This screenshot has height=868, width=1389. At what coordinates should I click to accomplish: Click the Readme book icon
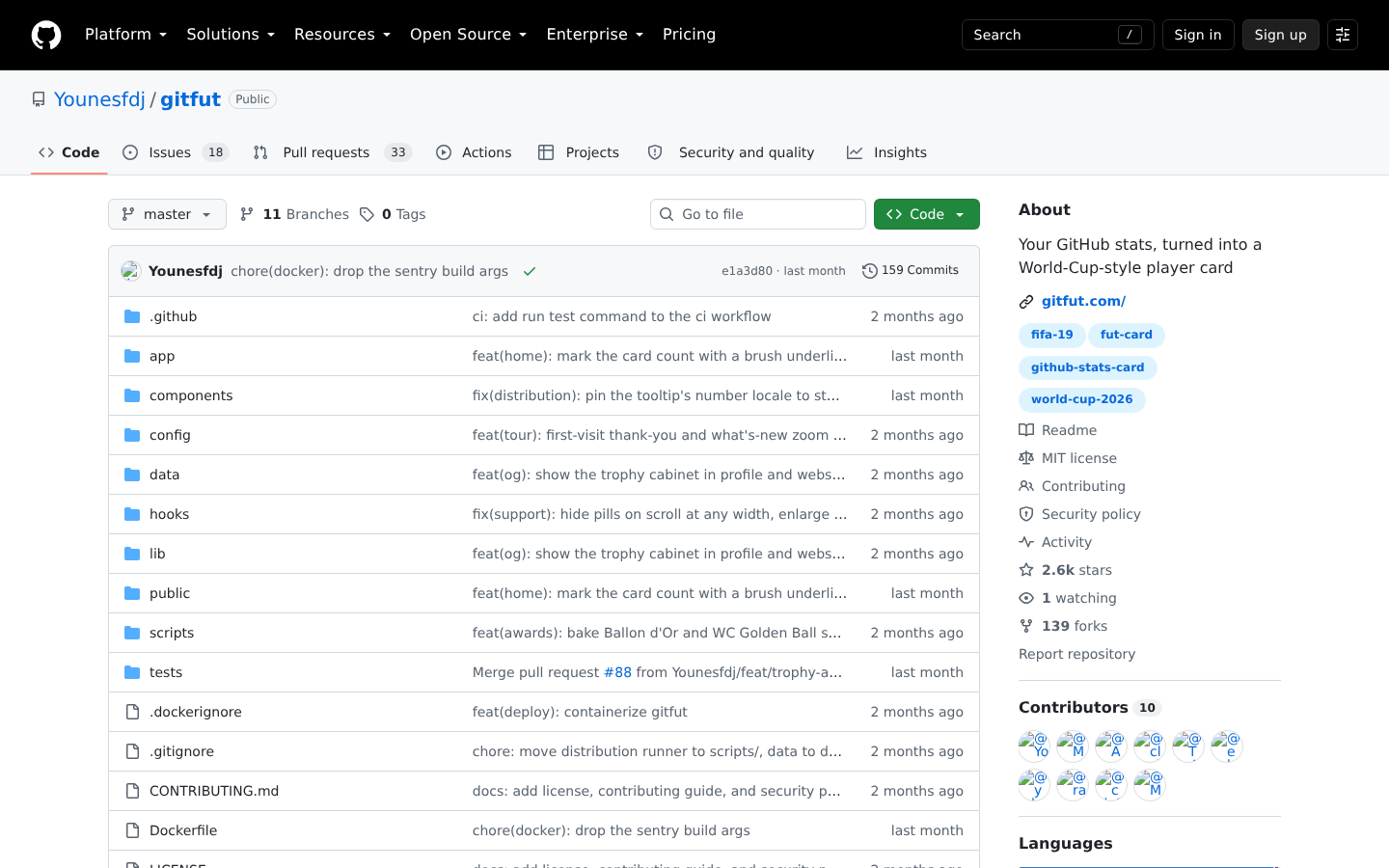[1026, 430]
